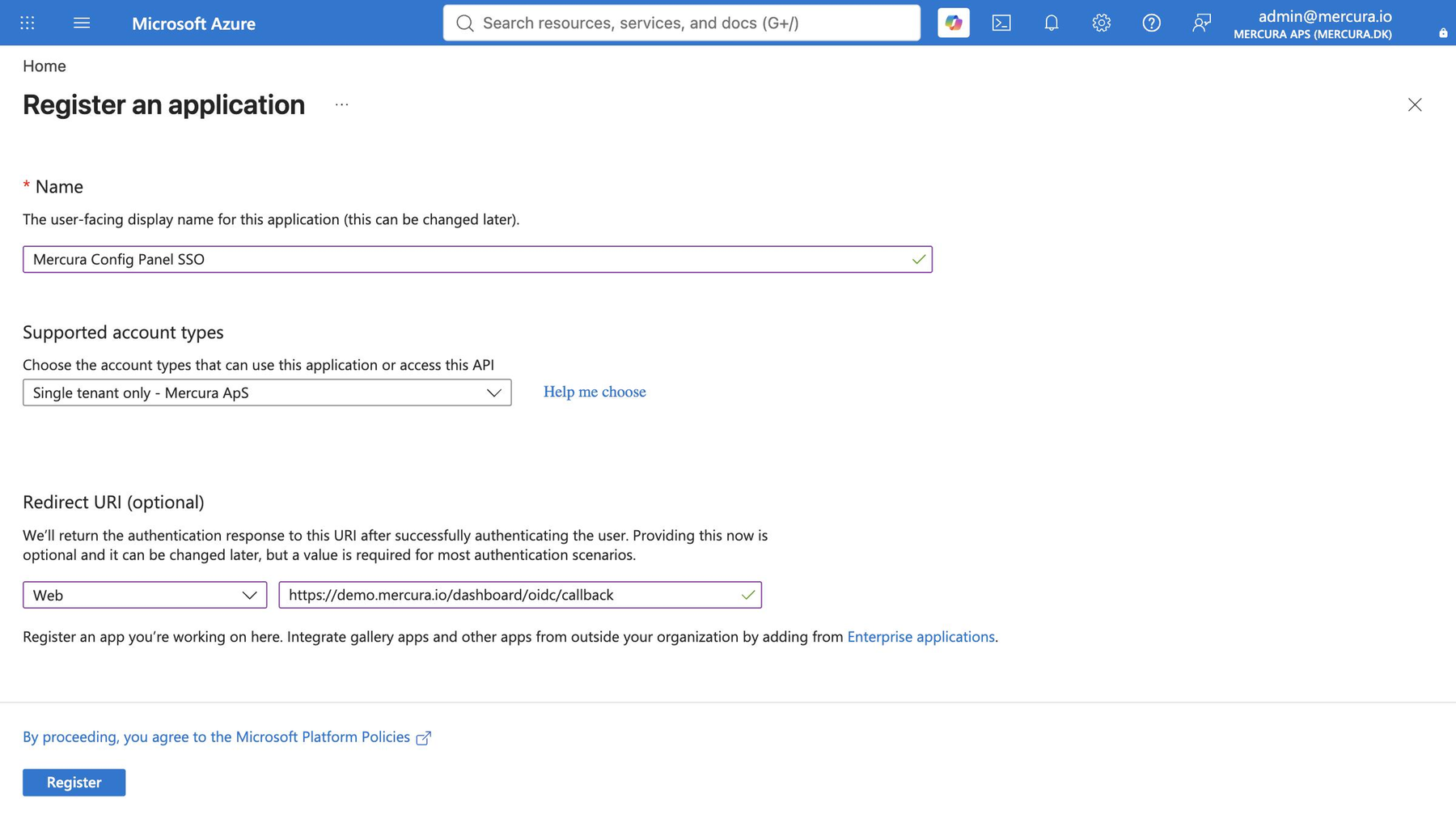Open external link icon beside Platform Policies
Screen dimensions: 1456x819
(423, 737)
